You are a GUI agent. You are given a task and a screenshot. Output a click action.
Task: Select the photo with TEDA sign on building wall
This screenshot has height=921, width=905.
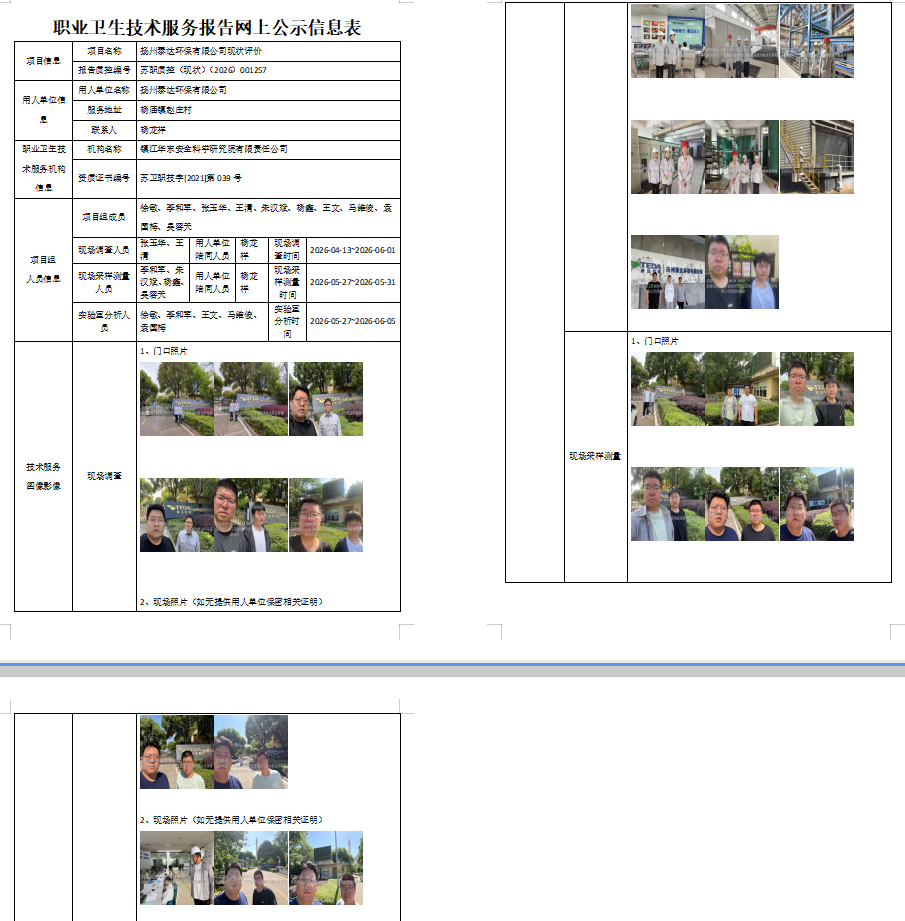[x=668, y=272]
